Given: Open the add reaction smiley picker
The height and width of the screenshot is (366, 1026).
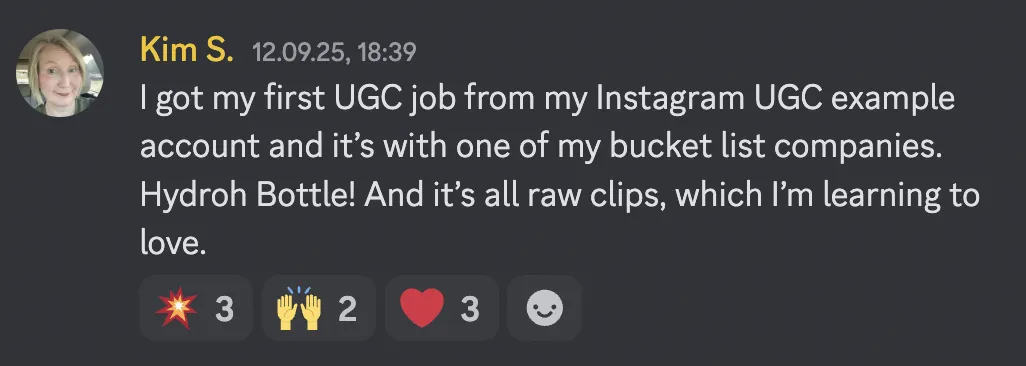Looking at the screenshot, I should click(x=544, y=308).
